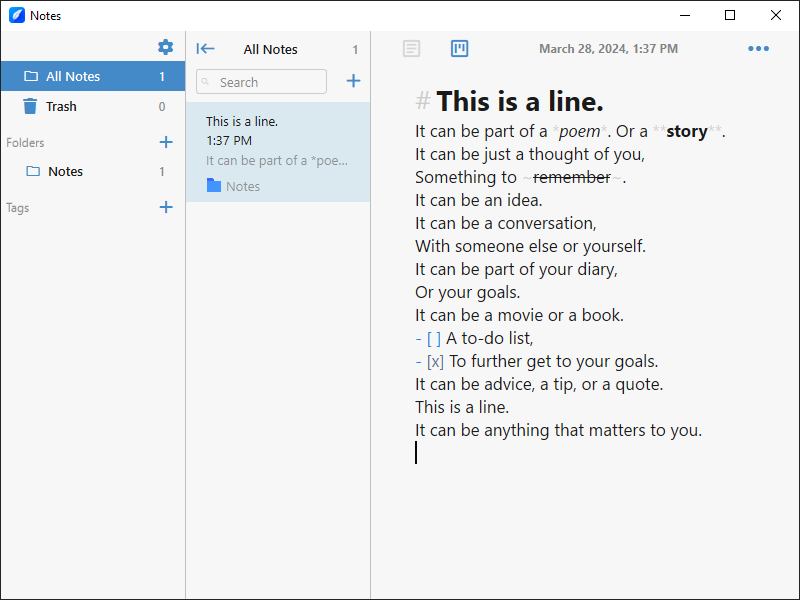The image size is (800, 600).
Task: Uncheck the 'To further get to your goals' box
Action: [435, 362]
